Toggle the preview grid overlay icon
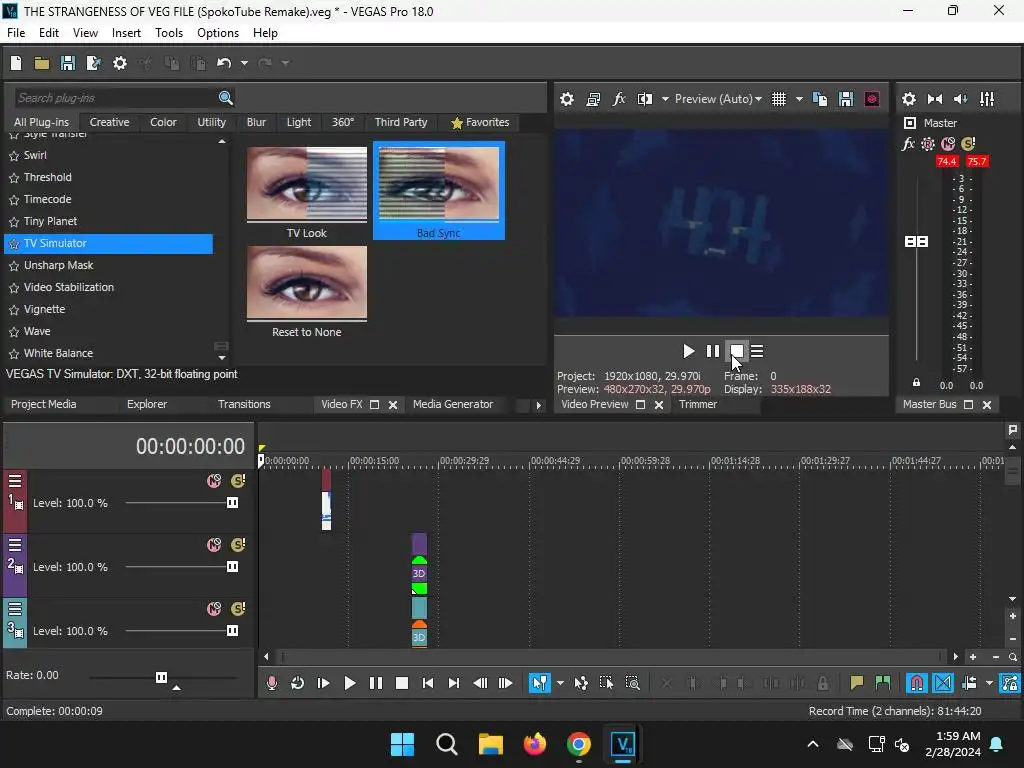 pyautogui.click(x=779, y=99)
